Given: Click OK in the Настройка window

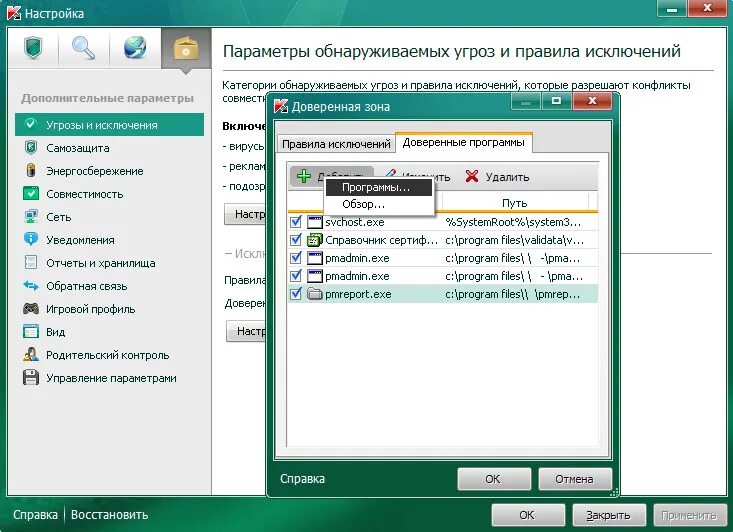Looking at the screenshot, I should pyautogui.click(x=527, y=515).
